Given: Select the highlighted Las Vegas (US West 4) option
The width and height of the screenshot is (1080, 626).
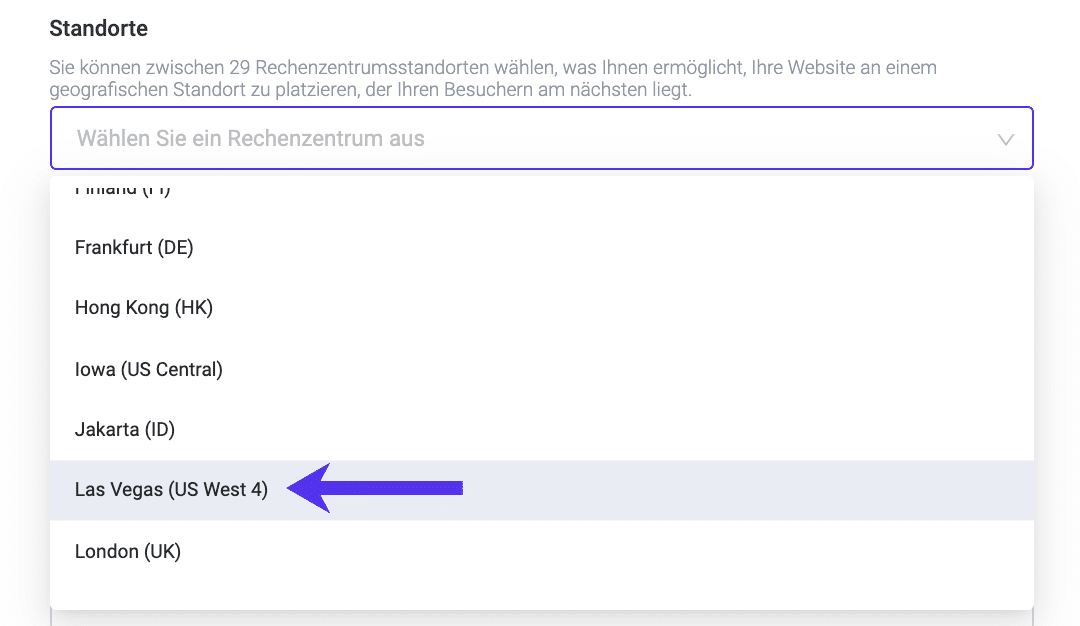Looking at the screenshot, I should [x=170, y=489].
